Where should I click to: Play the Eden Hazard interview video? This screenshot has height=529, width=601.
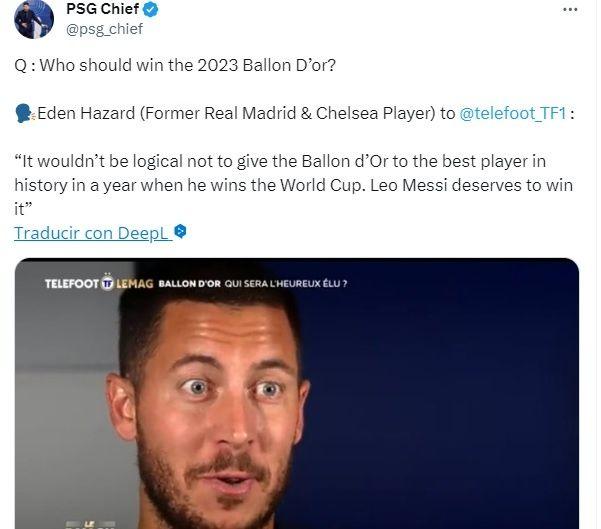(297, 394)
